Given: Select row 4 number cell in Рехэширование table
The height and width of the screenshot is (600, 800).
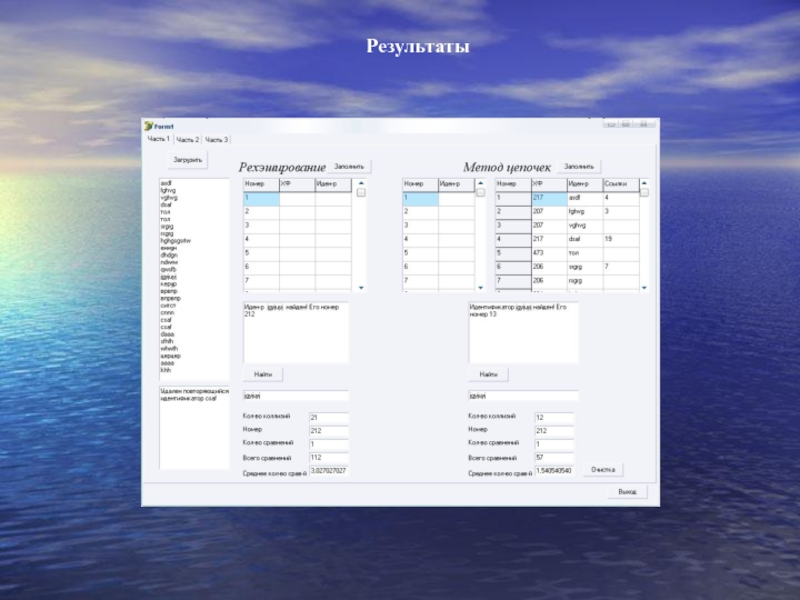Looking at the screenshot, I should click(261, 240).
